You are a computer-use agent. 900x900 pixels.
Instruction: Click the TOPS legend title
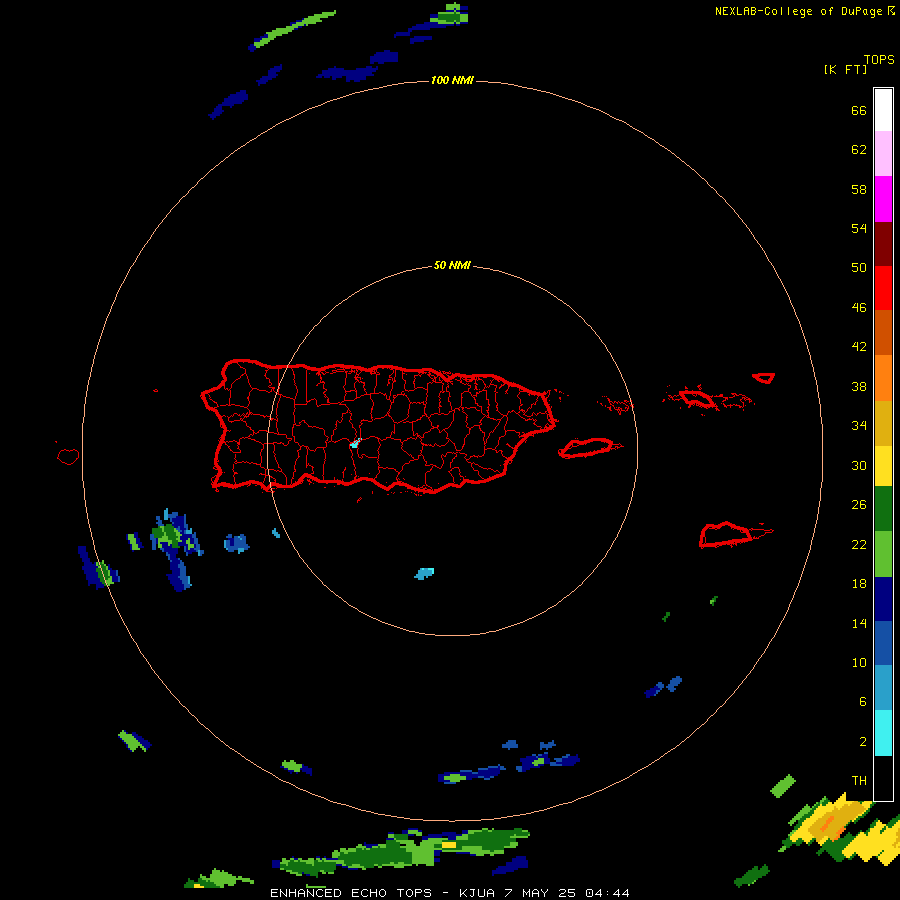pyautogui.click(x=879, y=59)
